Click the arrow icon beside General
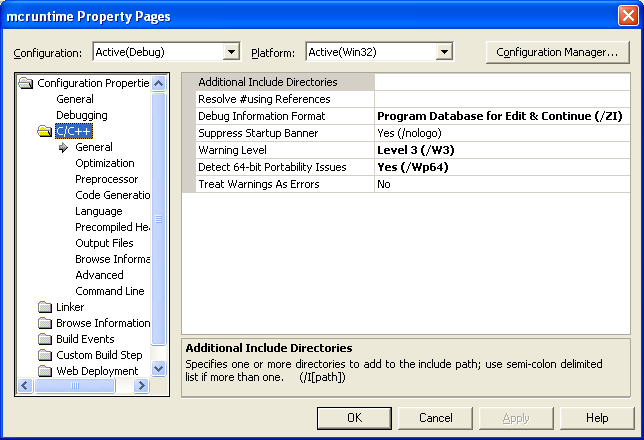Viewport: 644px width, 440px height. (x=63, y=147)
